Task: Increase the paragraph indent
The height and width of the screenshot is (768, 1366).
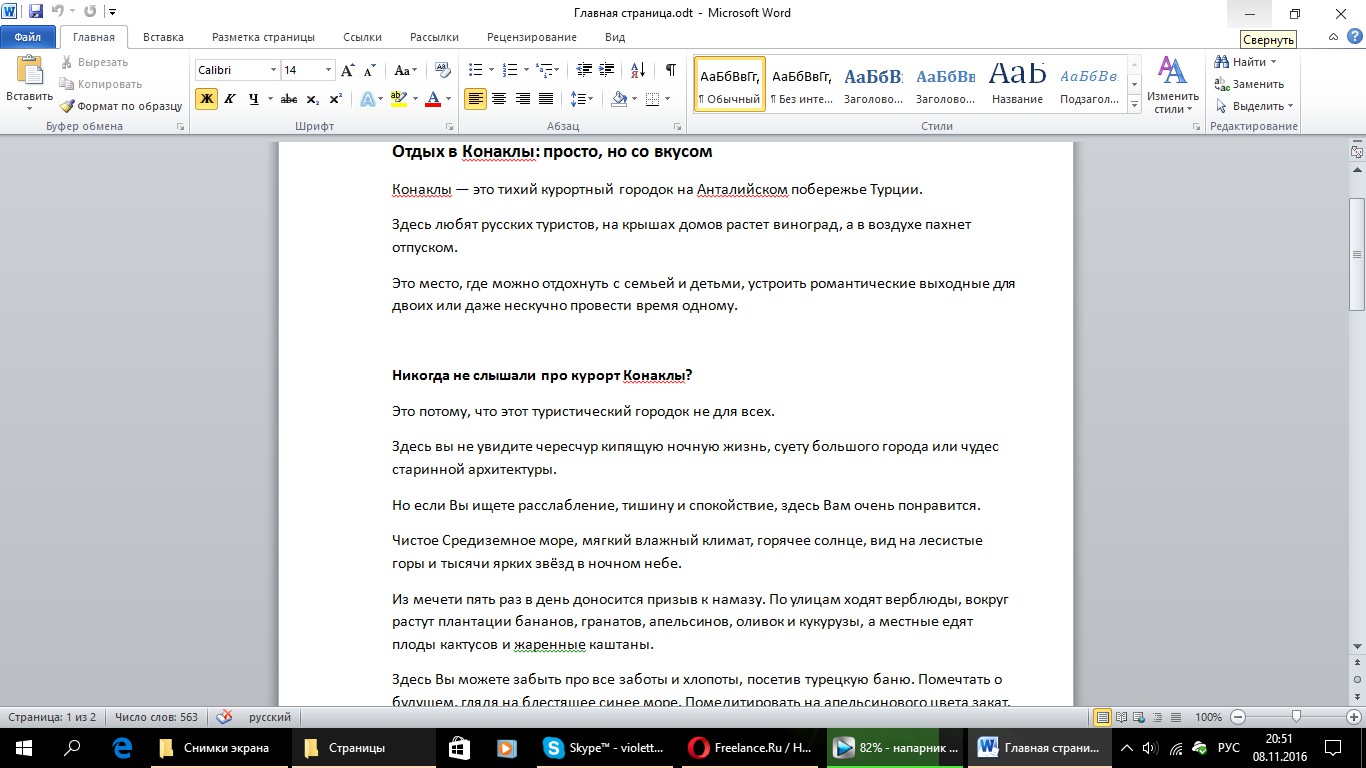Action: (608, 70)
